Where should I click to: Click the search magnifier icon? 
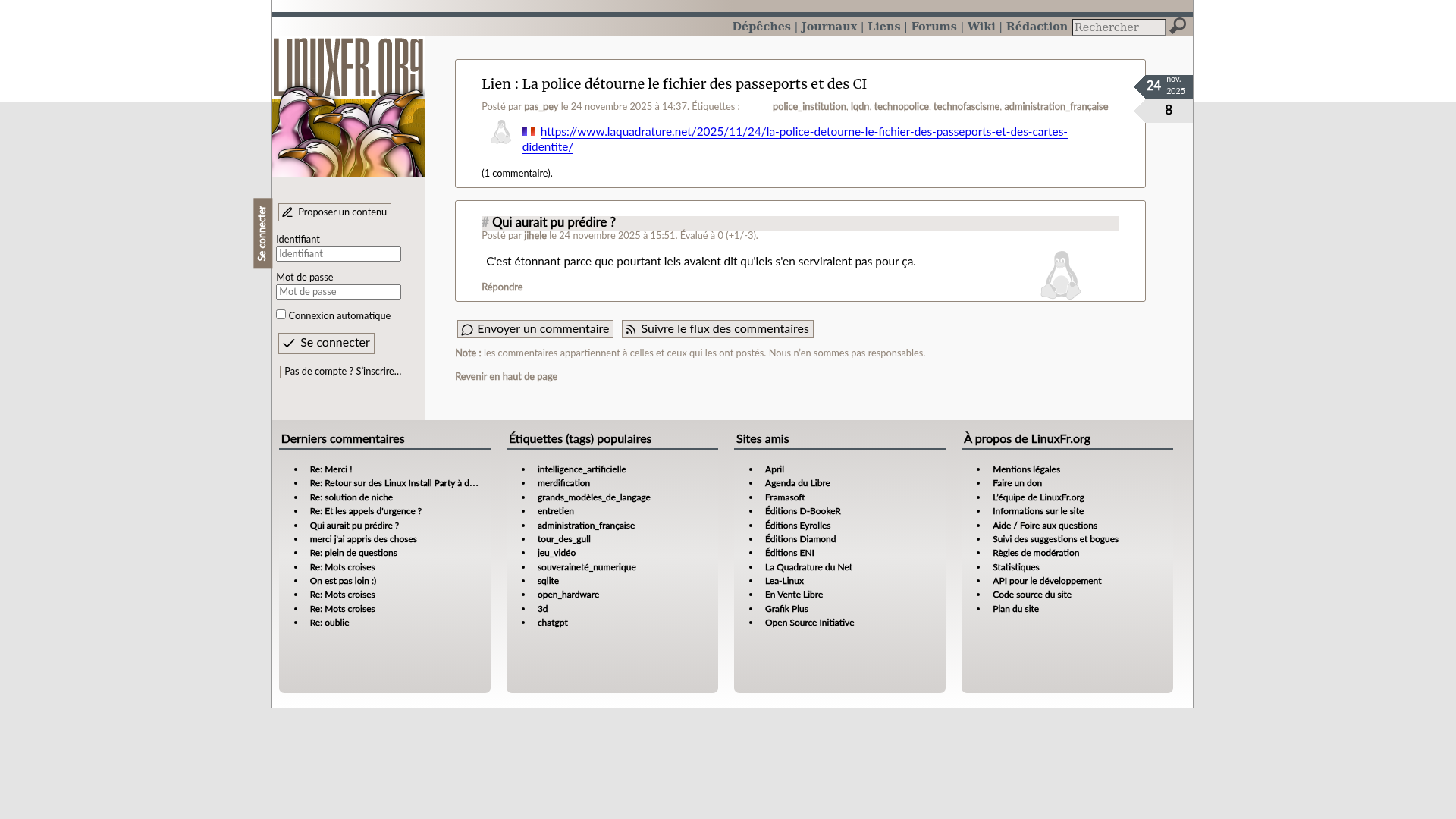1177,27
